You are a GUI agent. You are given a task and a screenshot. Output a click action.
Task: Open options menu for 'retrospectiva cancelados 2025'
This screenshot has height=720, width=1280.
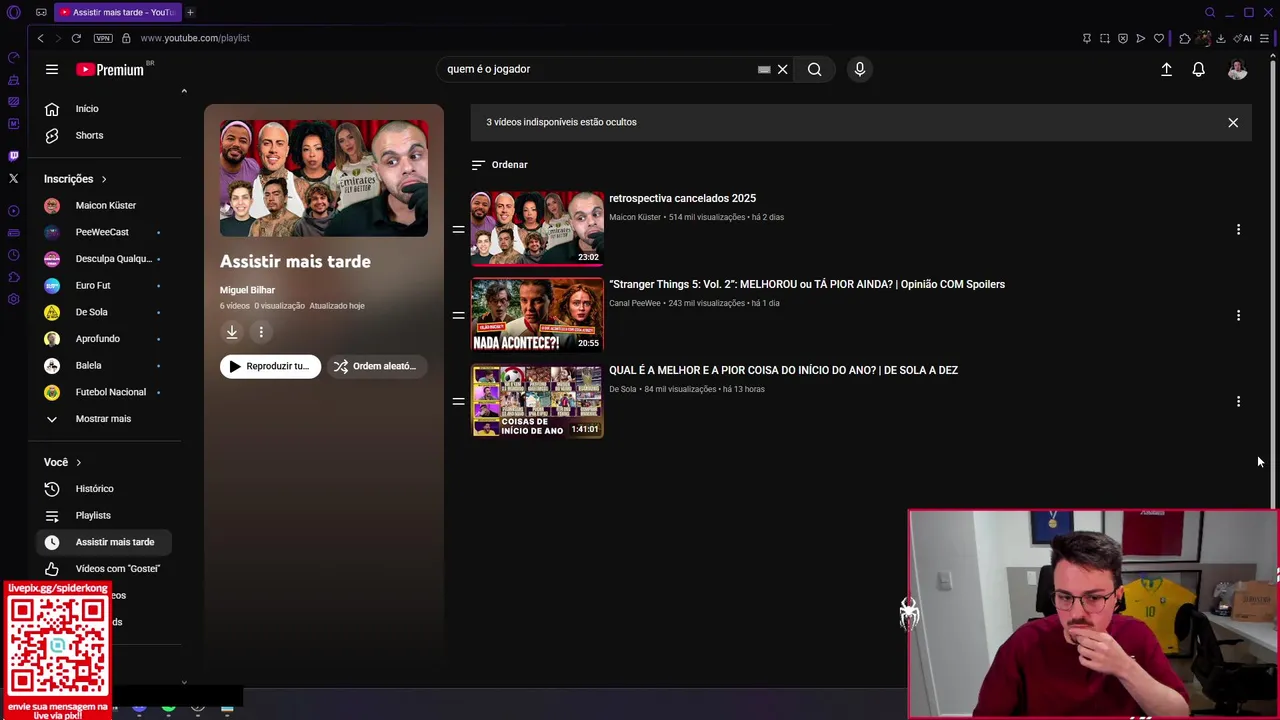coord(1238,230)
